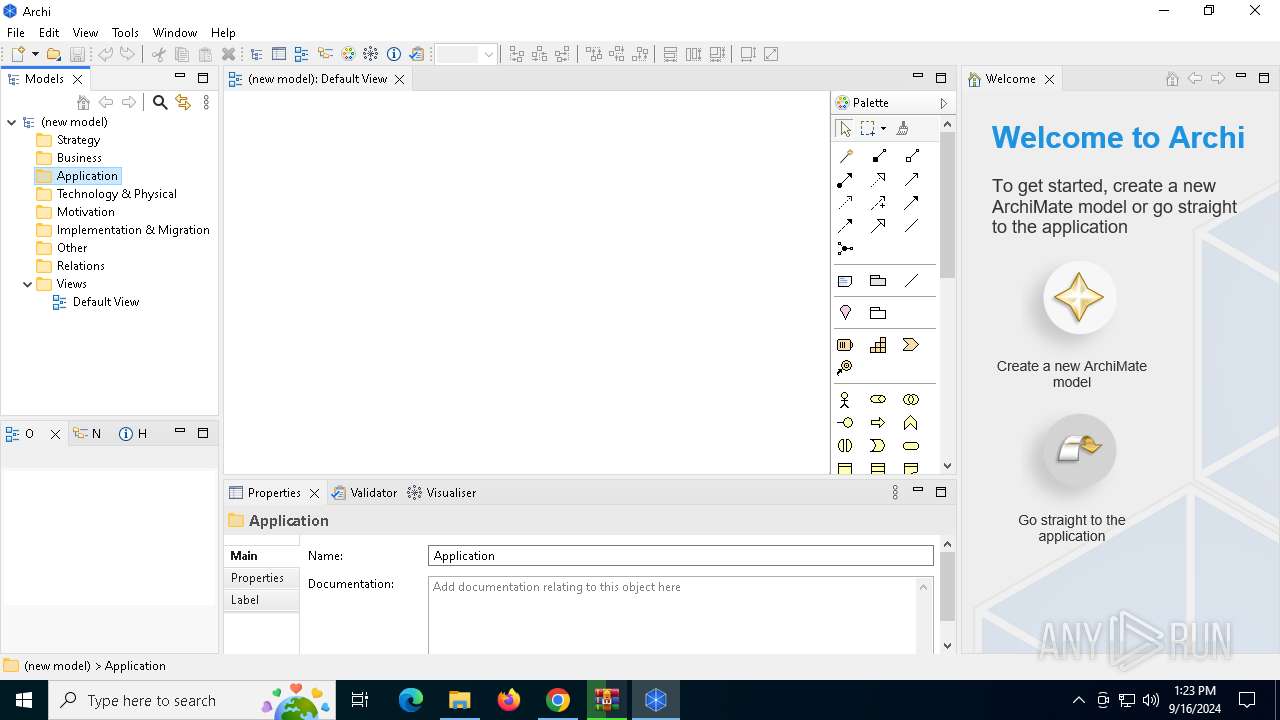Open the File menu
1280x720 pixels.
click(16, 32)
